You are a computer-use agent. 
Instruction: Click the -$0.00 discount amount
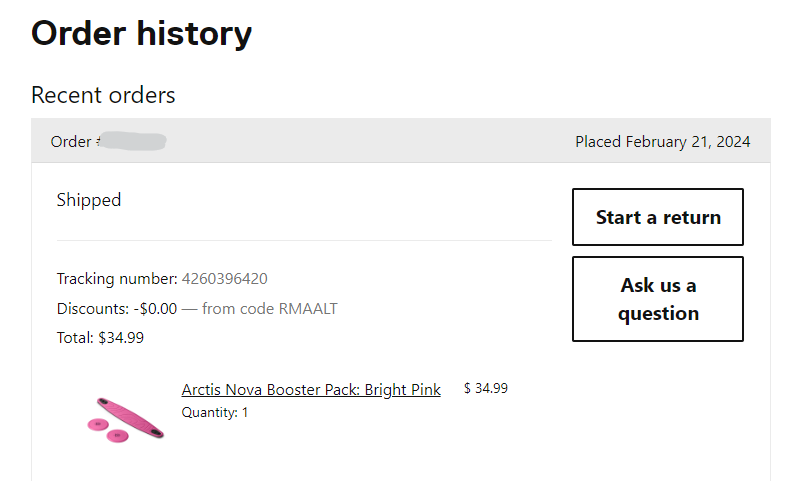pos(155,309)
